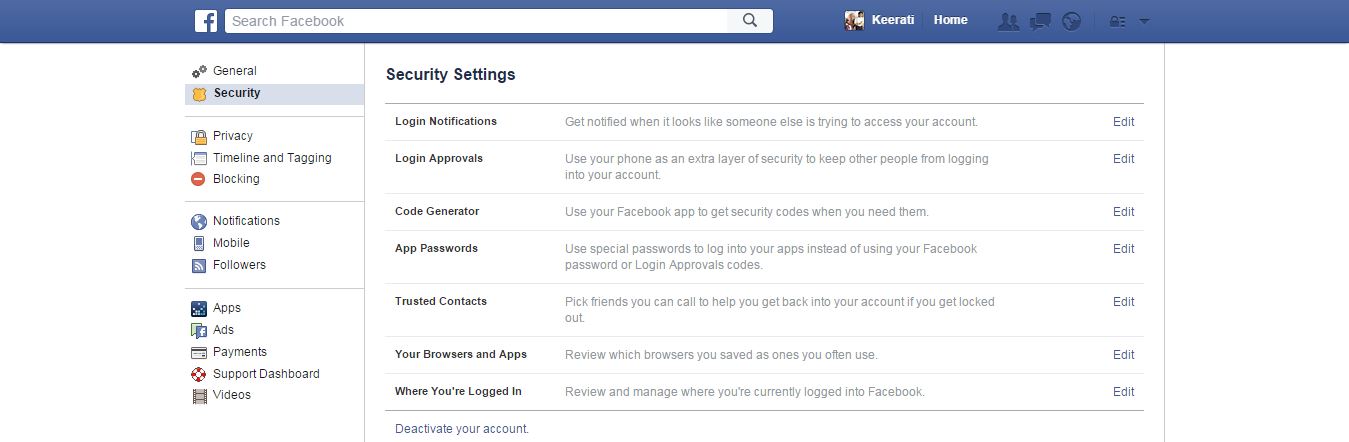This screenshot has width=1349, height=442.
Task: Open Followers settings
Action: click(239, 265)
